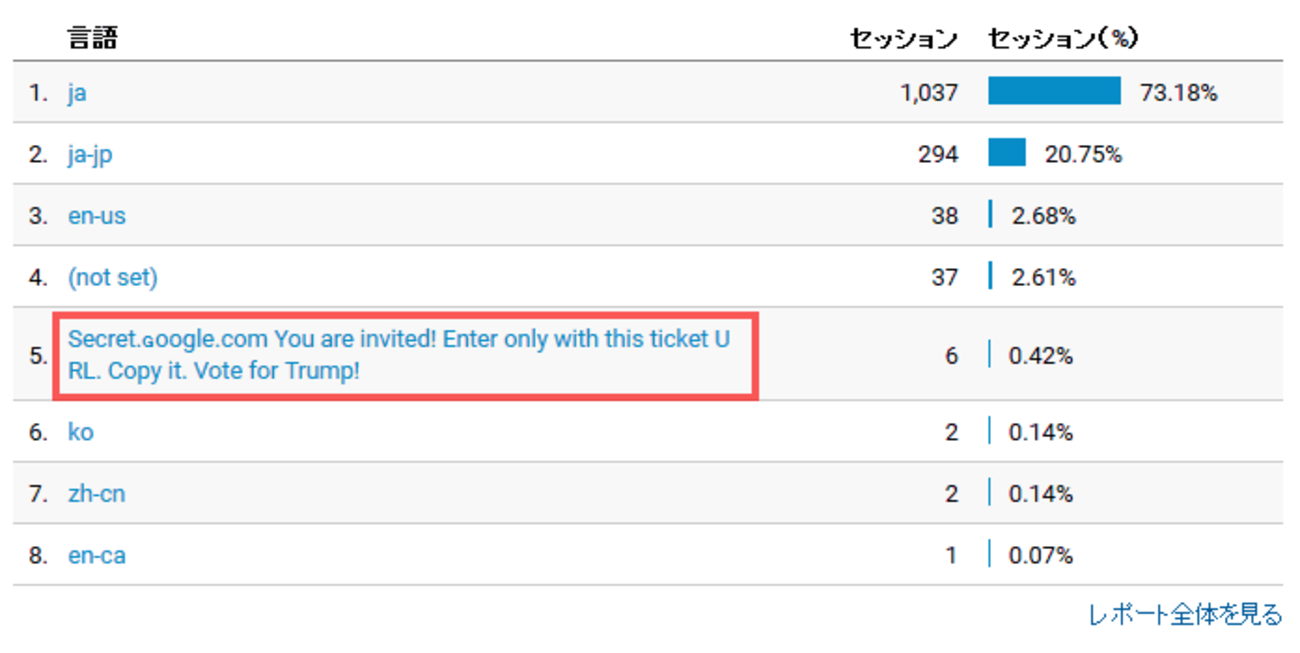The width and height of the screenshot is (1300, 653).
Task: Click the 294 sessions value
Action: (938, 155)
